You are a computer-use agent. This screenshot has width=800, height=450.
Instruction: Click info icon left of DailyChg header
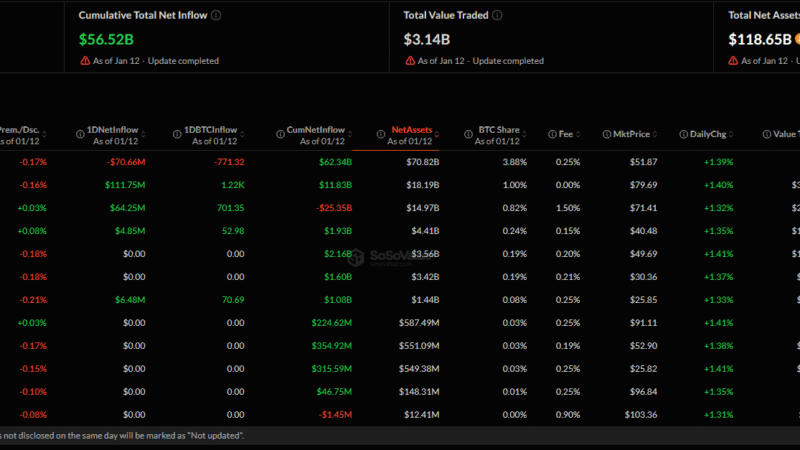(682, 133)
